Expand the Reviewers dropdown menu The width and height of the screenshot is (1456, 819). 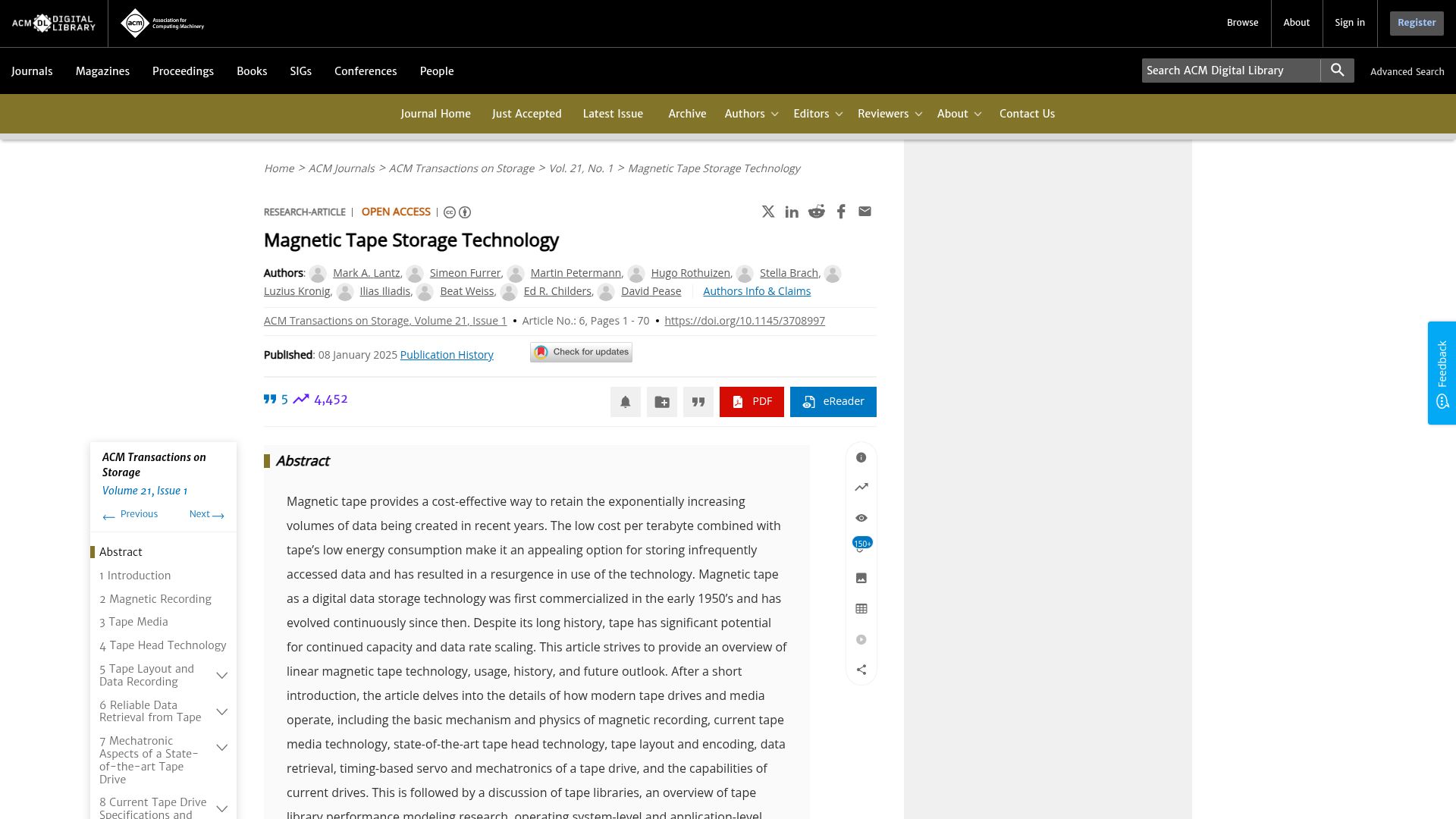point(890,114)
